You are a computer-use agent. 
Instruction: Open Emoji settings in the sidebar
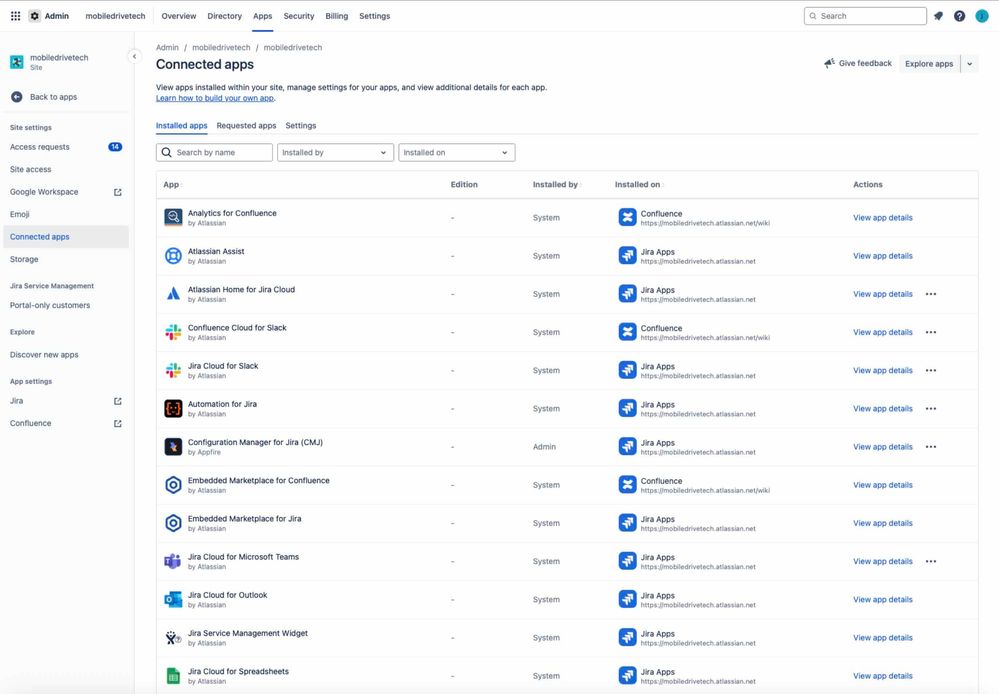(66, 214)
